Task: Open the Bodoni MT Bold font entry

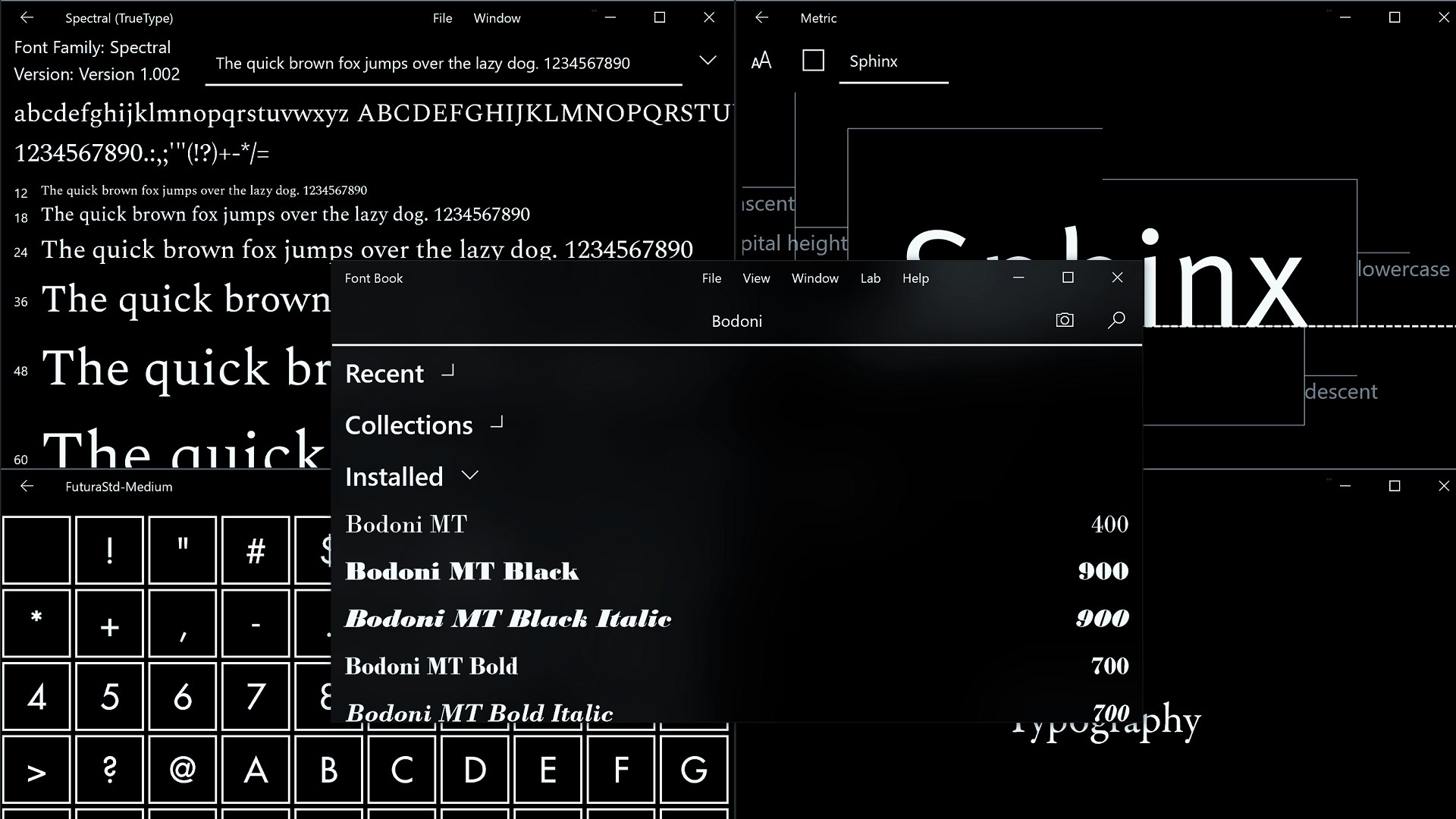Action: 431,666
